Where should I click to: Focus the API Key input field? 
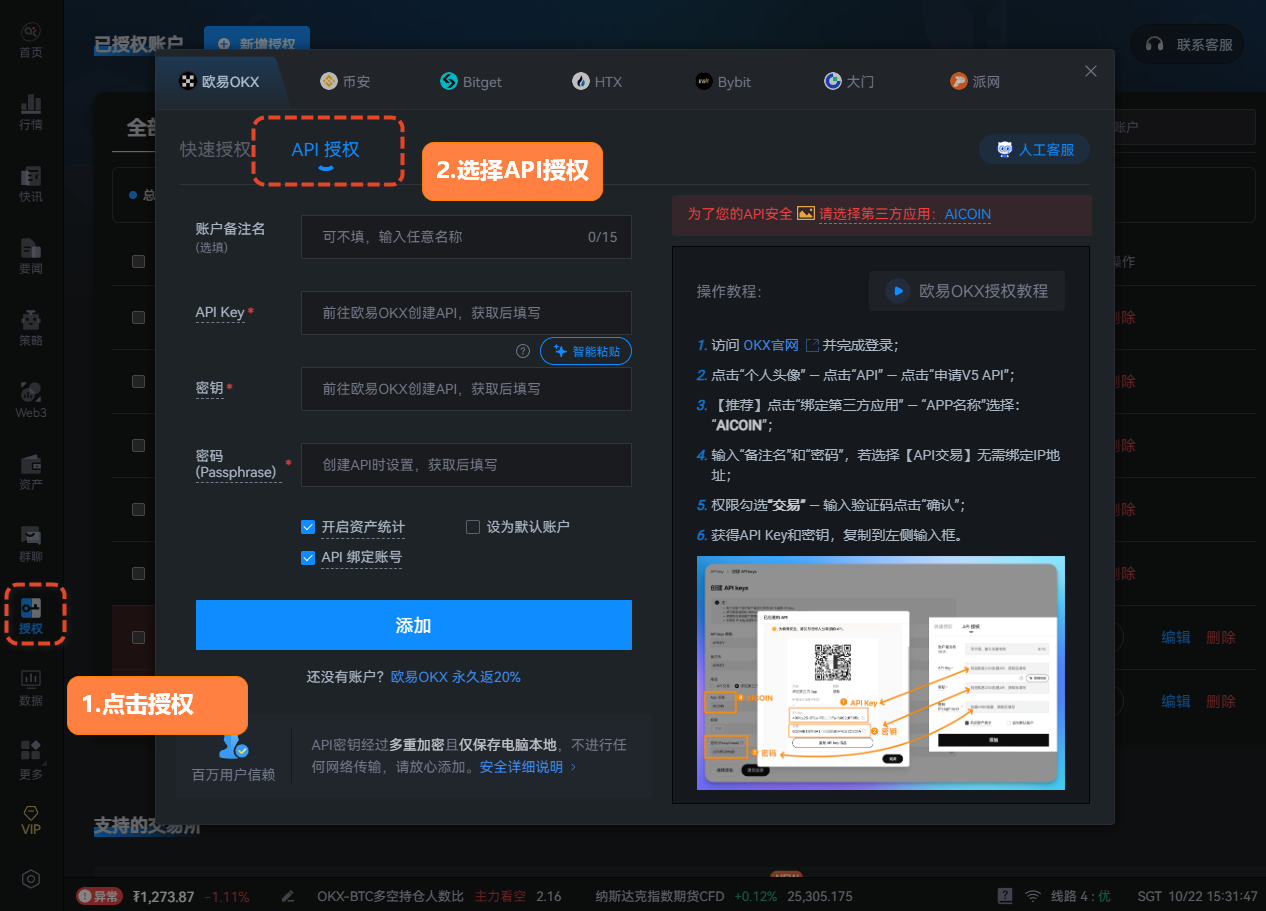[466, 313]
